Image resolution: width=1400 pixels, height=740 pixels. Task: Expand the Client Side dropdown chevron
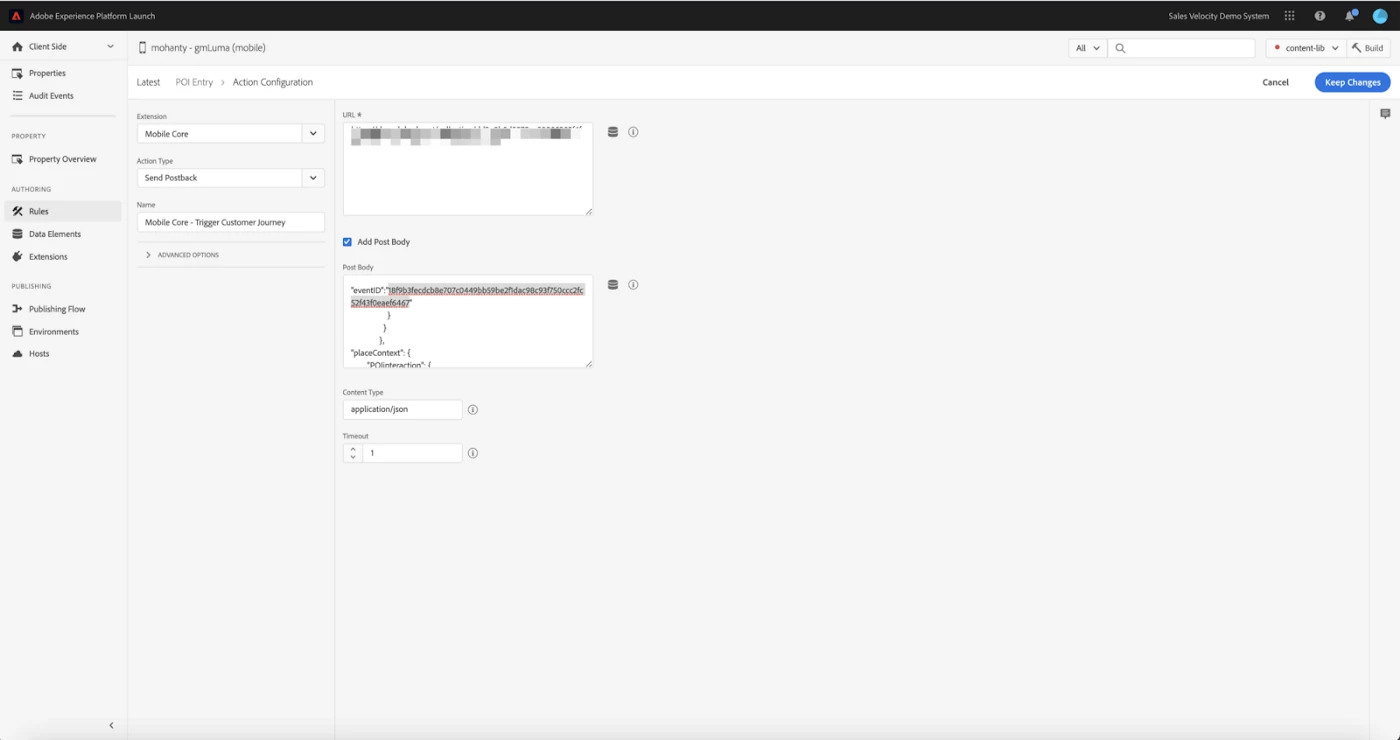110,47
